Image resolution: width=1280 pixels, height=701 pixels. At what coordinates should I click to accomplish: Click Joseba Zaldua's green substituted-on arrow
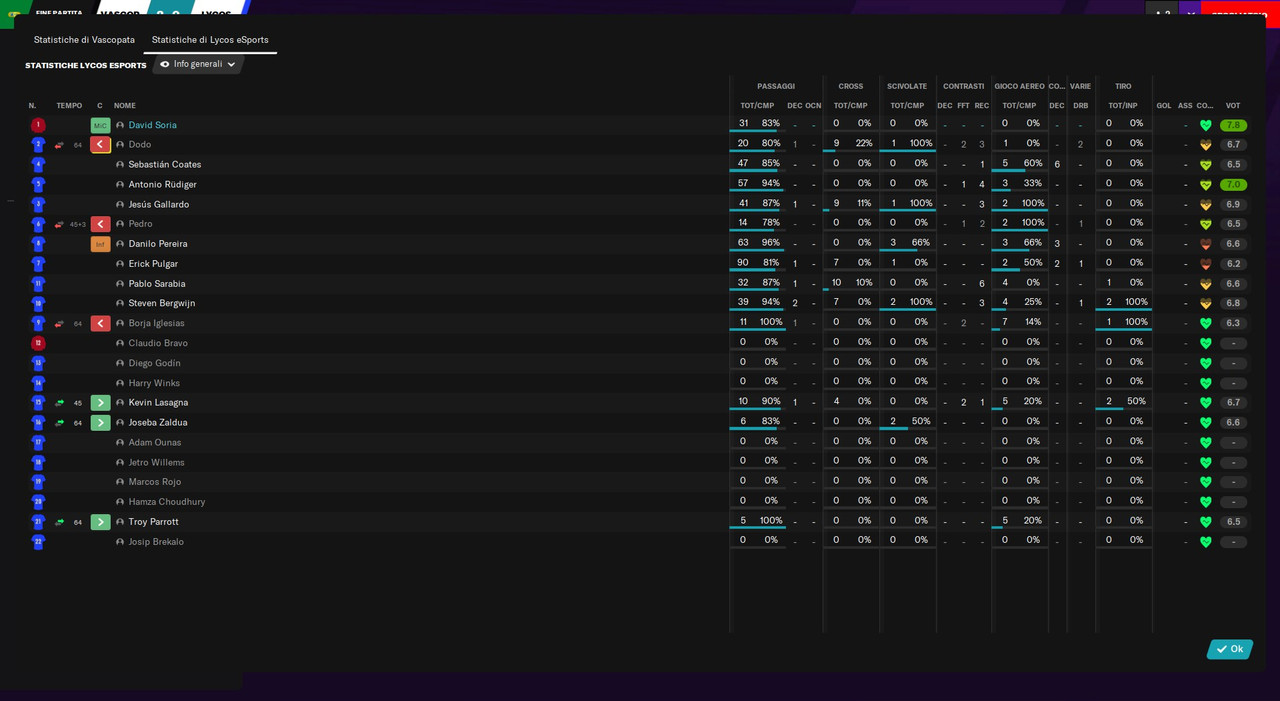point(100,422)
